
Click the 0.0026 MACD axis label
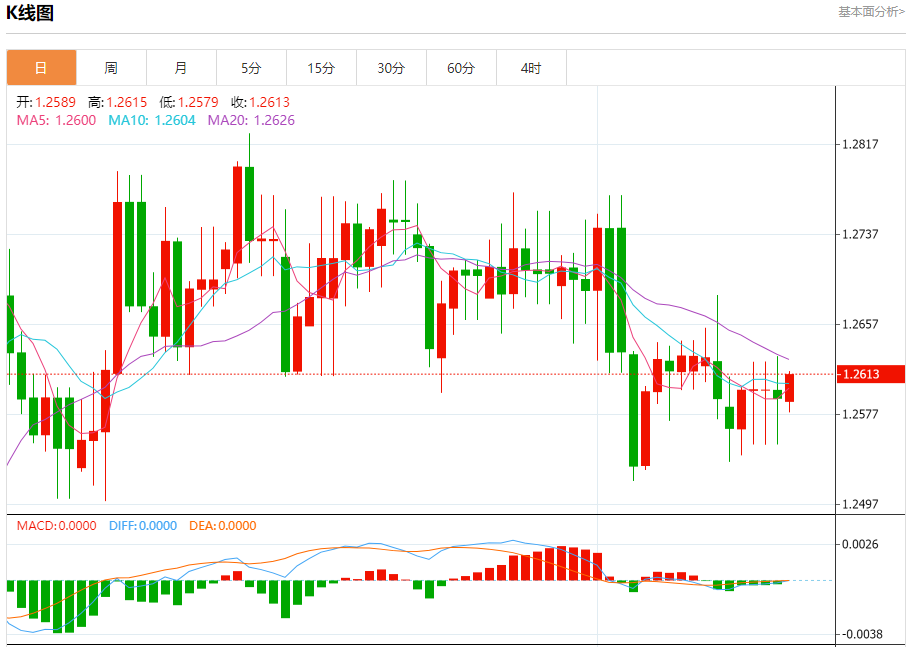tap(860, 544)
